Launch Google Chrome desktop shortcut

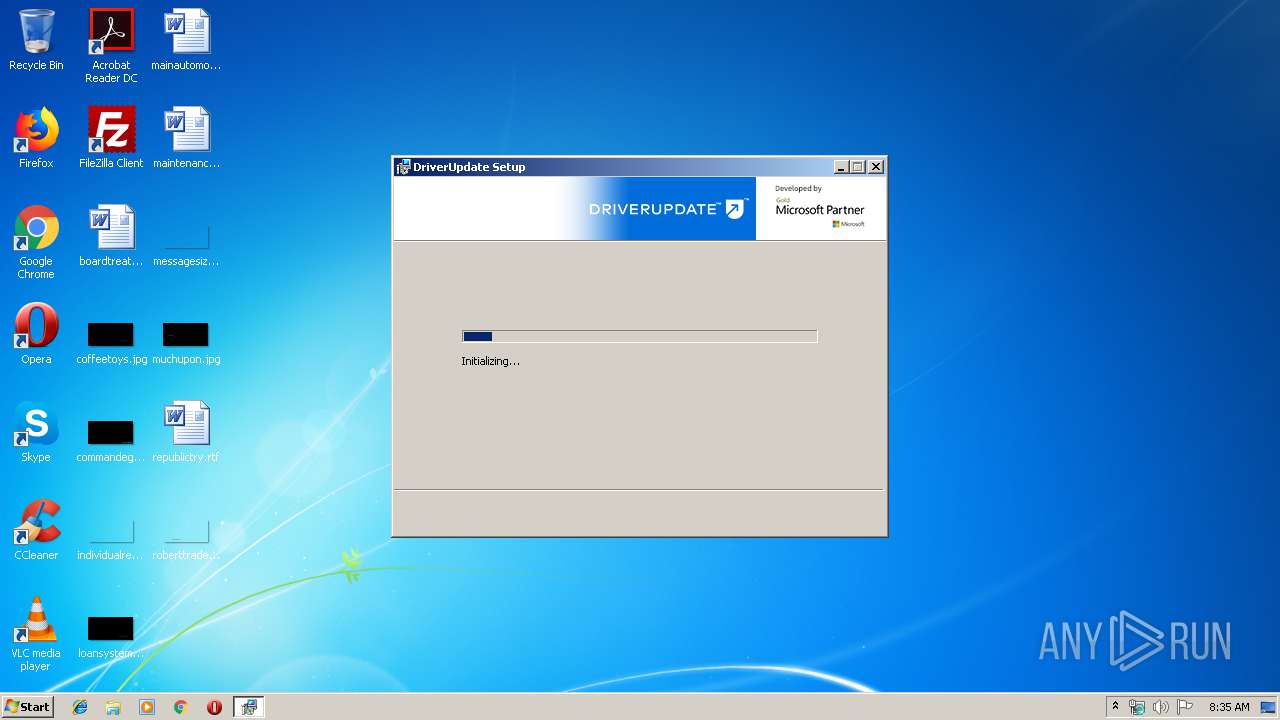(x=36, y=242)
